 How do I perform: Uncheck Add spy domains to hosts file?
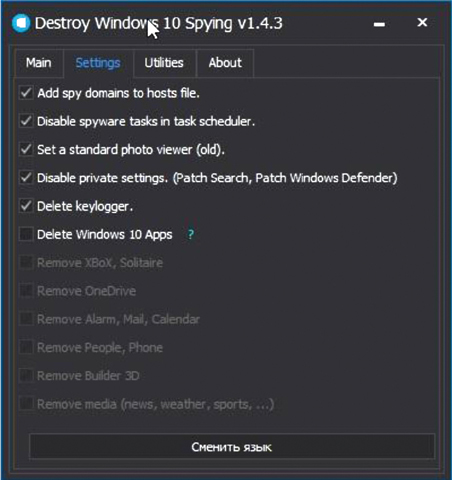(26, 93)
